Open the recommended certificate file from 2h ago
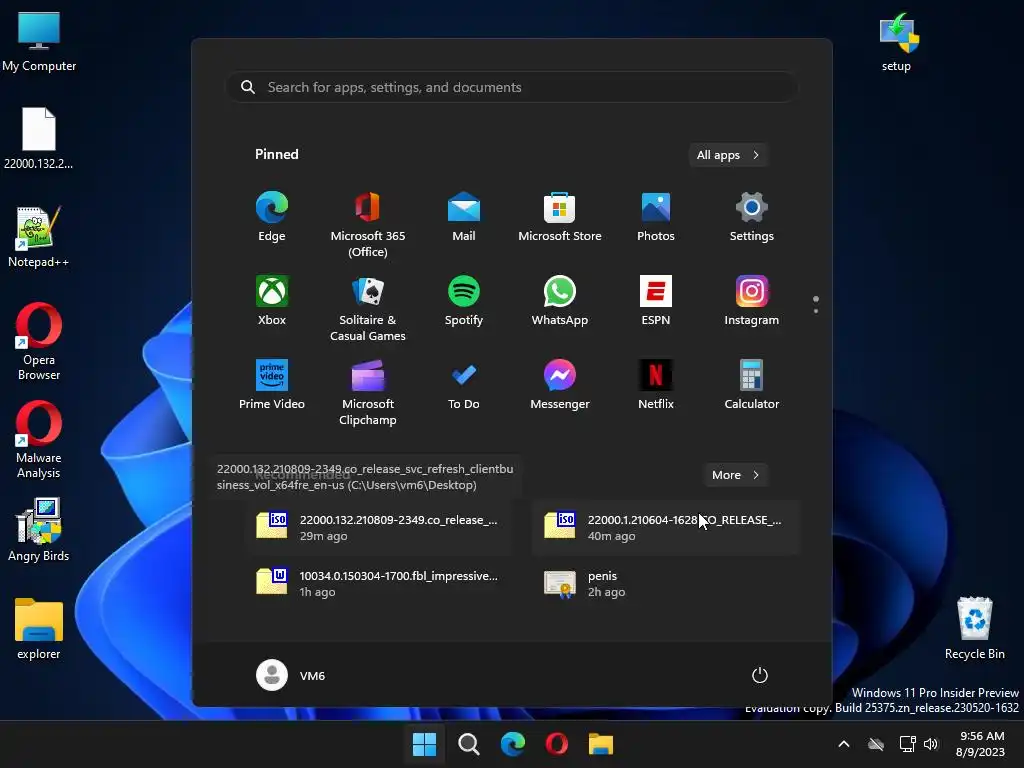The width and height of the screenshot is (1024, 768). [x=665, y=583]
